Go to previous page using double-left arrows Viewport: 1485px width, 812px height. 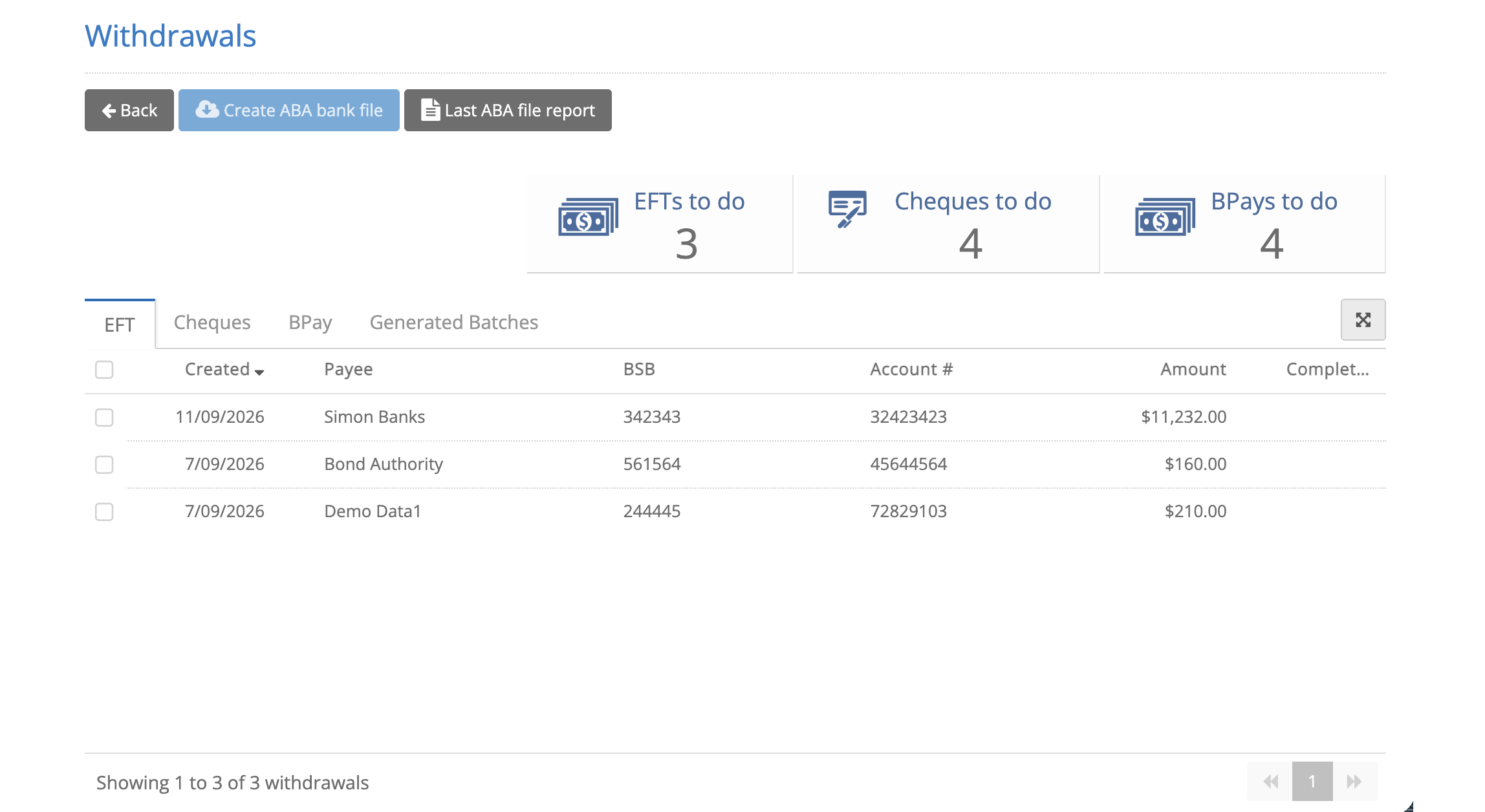(1270, 781)
